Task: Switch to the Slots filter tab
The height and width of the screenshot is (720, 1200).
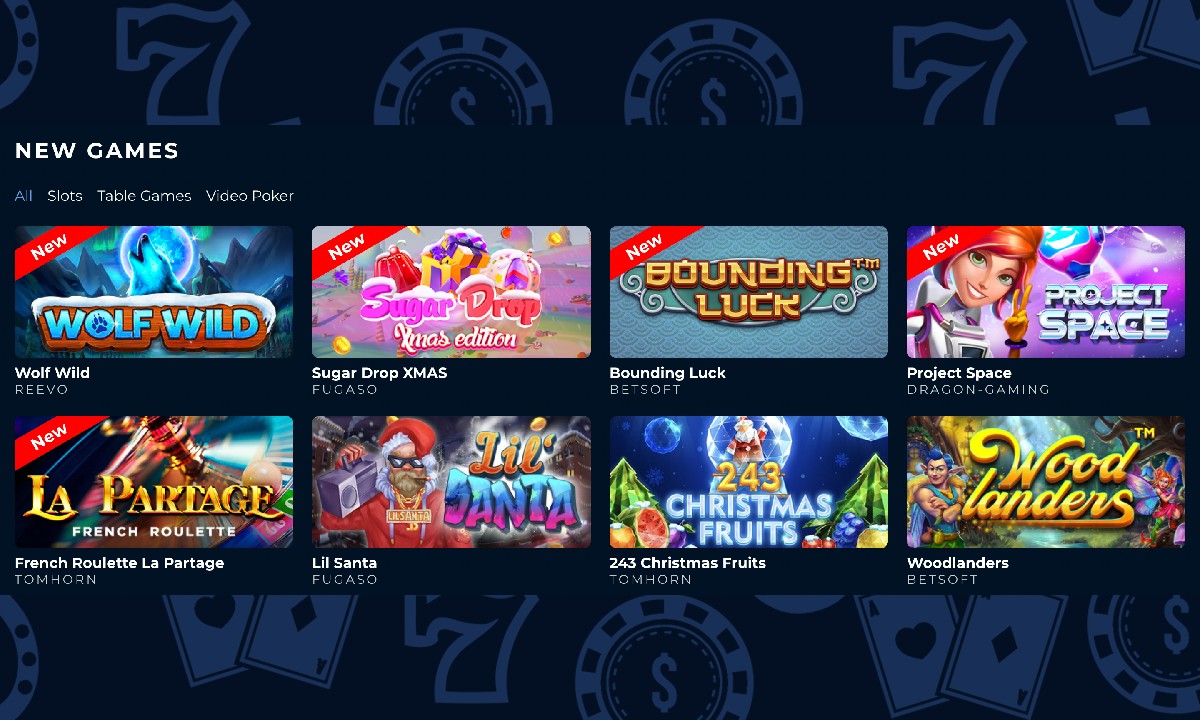Action: 65,196
